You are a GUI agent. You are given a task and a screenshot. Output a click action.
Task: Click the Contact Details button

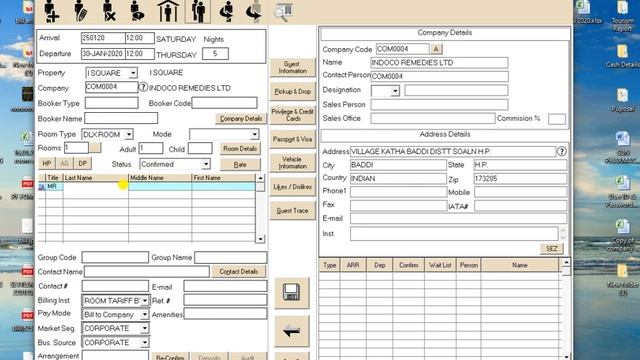click(x=239, y=271)
